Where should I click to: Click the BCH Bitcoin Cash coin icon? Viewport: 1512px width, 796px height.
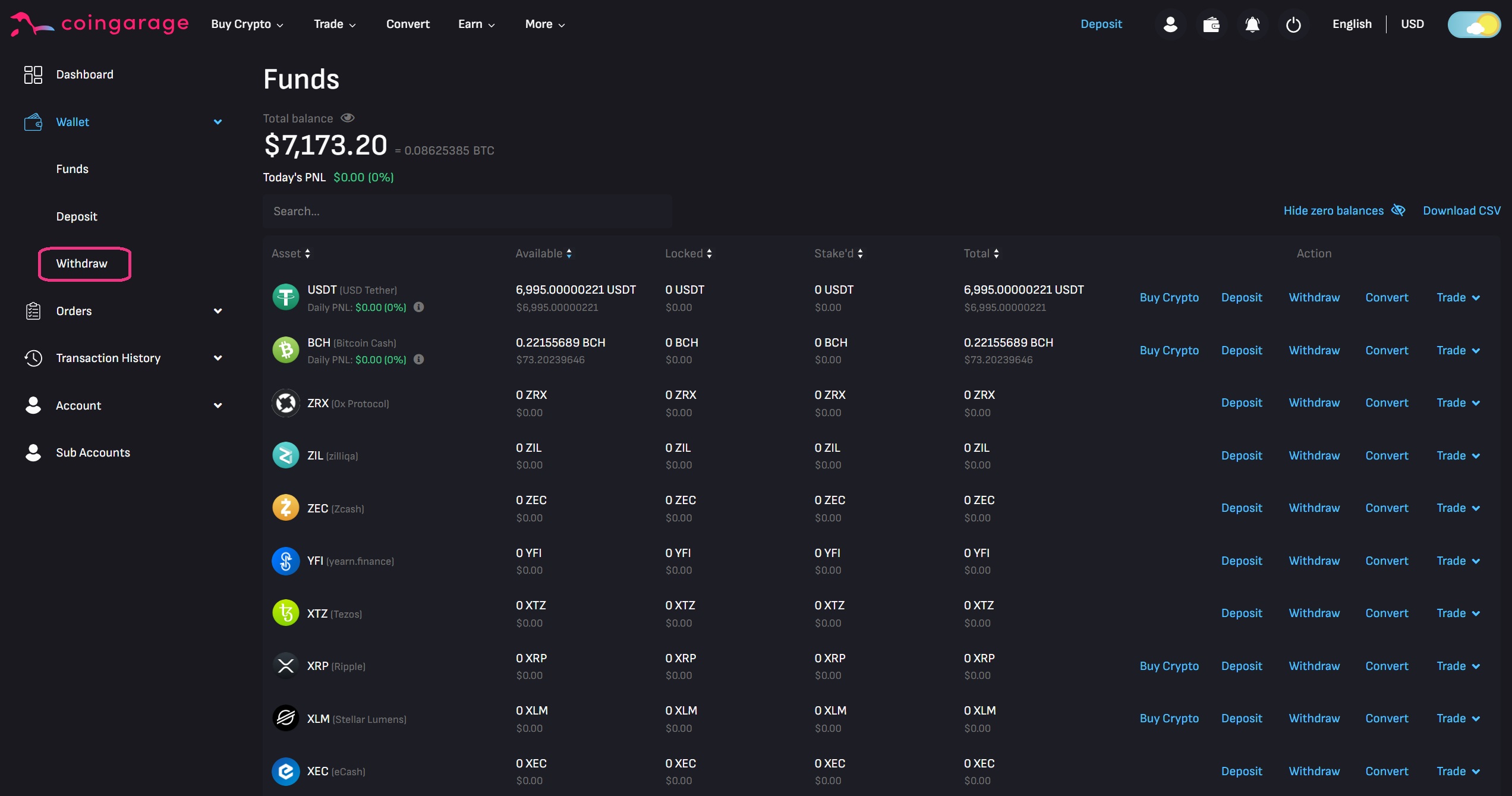[x=285, y=350]
